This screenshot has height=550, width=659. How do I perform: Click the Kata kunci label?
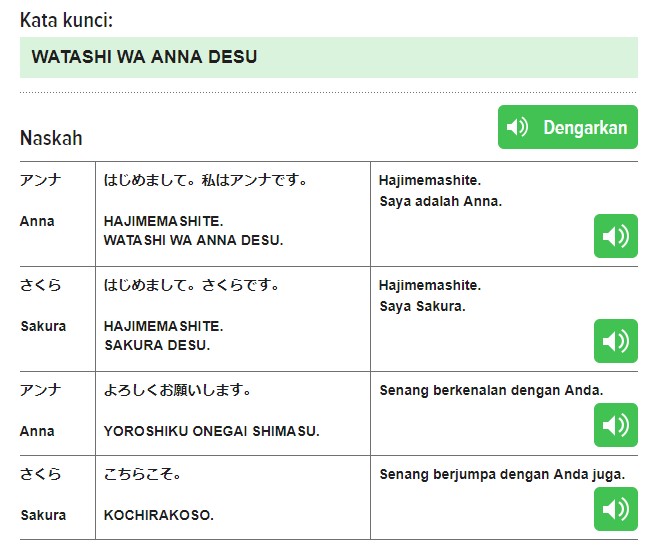(65, 20)
